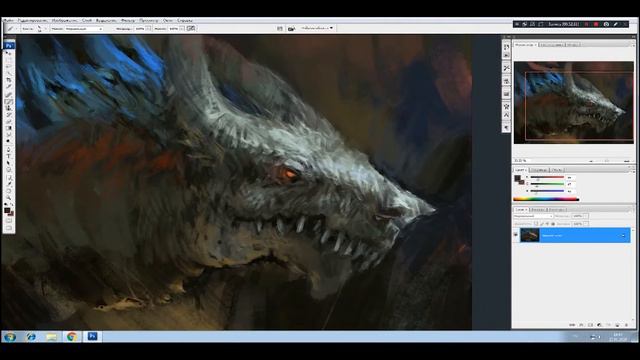Open the Filter menu
Image resolution: width=640 pixels, height=360 pixels.
[x=127, y=20]
